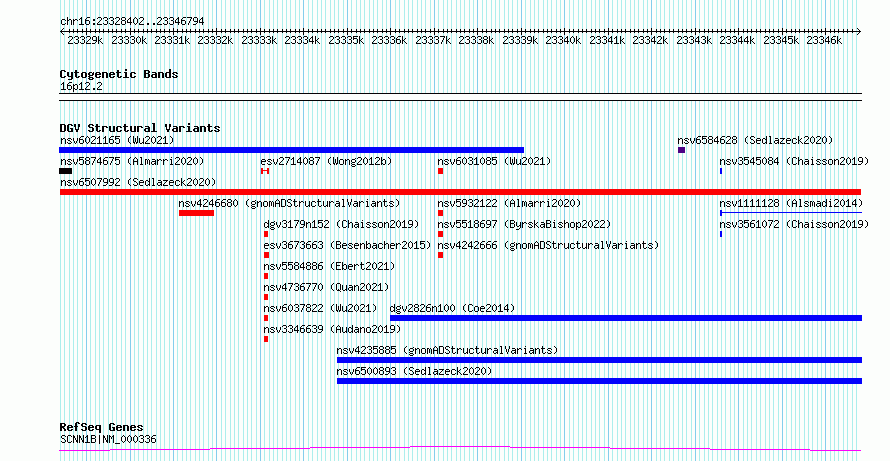890x461 pixels.
Task: Click nsv1111128 (Alsmadi2014) variant label
Action: click(x=791, y=203)
